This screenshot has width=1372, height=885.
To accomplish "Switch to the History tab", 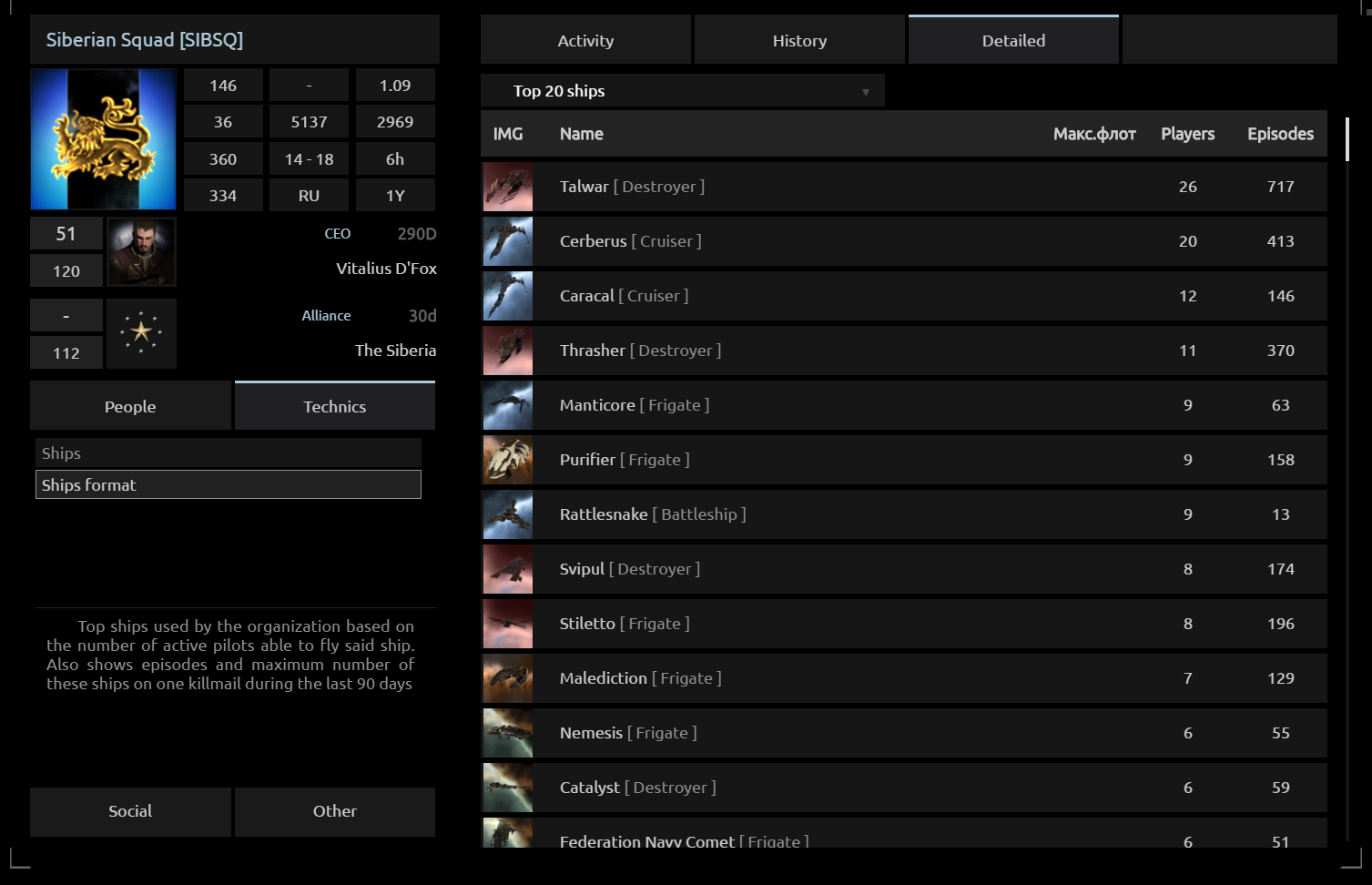I will (799, 40).
